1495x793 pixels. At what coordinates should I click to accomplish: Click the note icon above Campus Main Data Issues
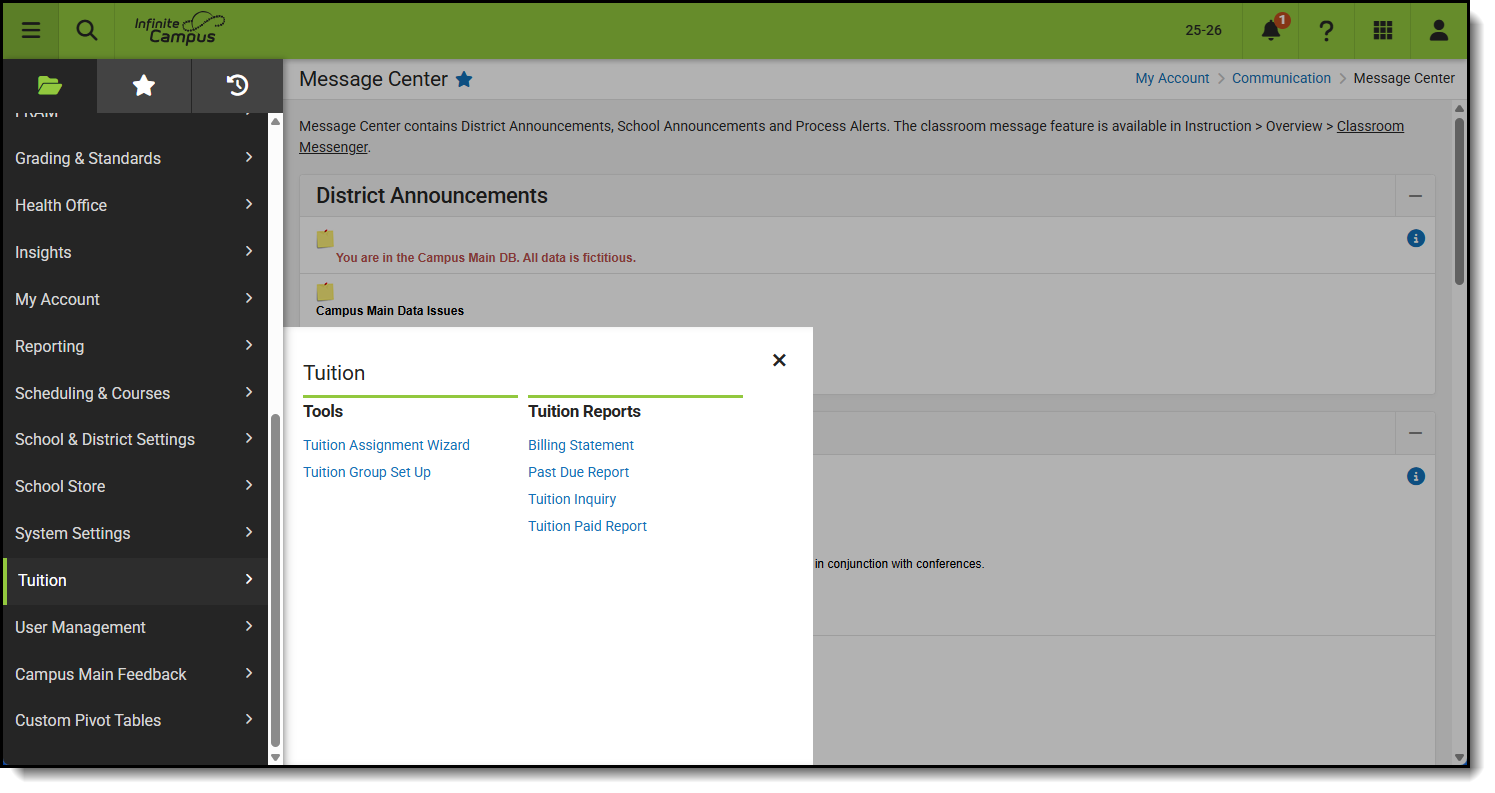tap(325, 292)
